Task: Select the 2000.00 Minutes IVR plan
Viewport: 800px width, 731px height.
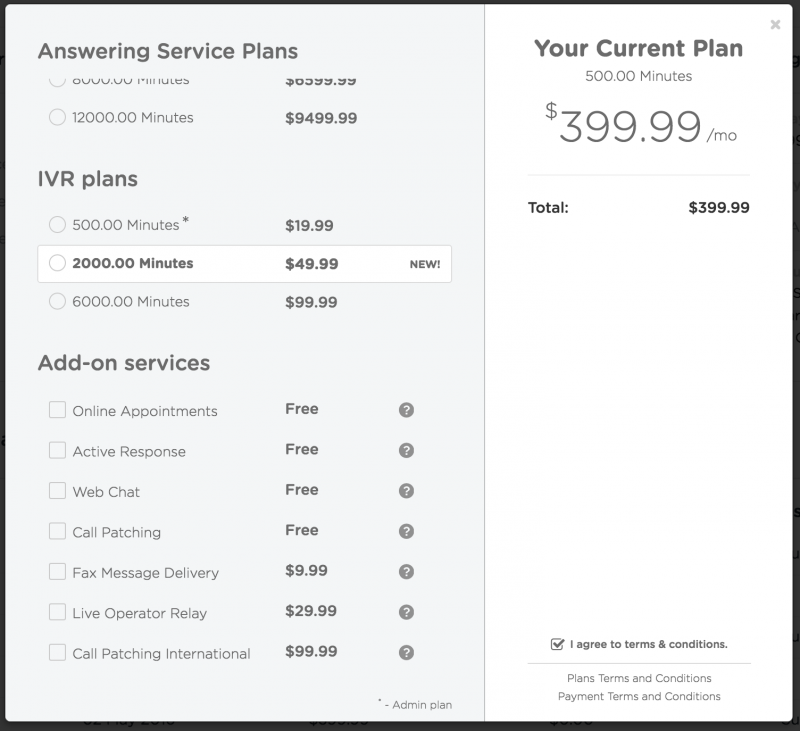Action: (x=58, y=263)
